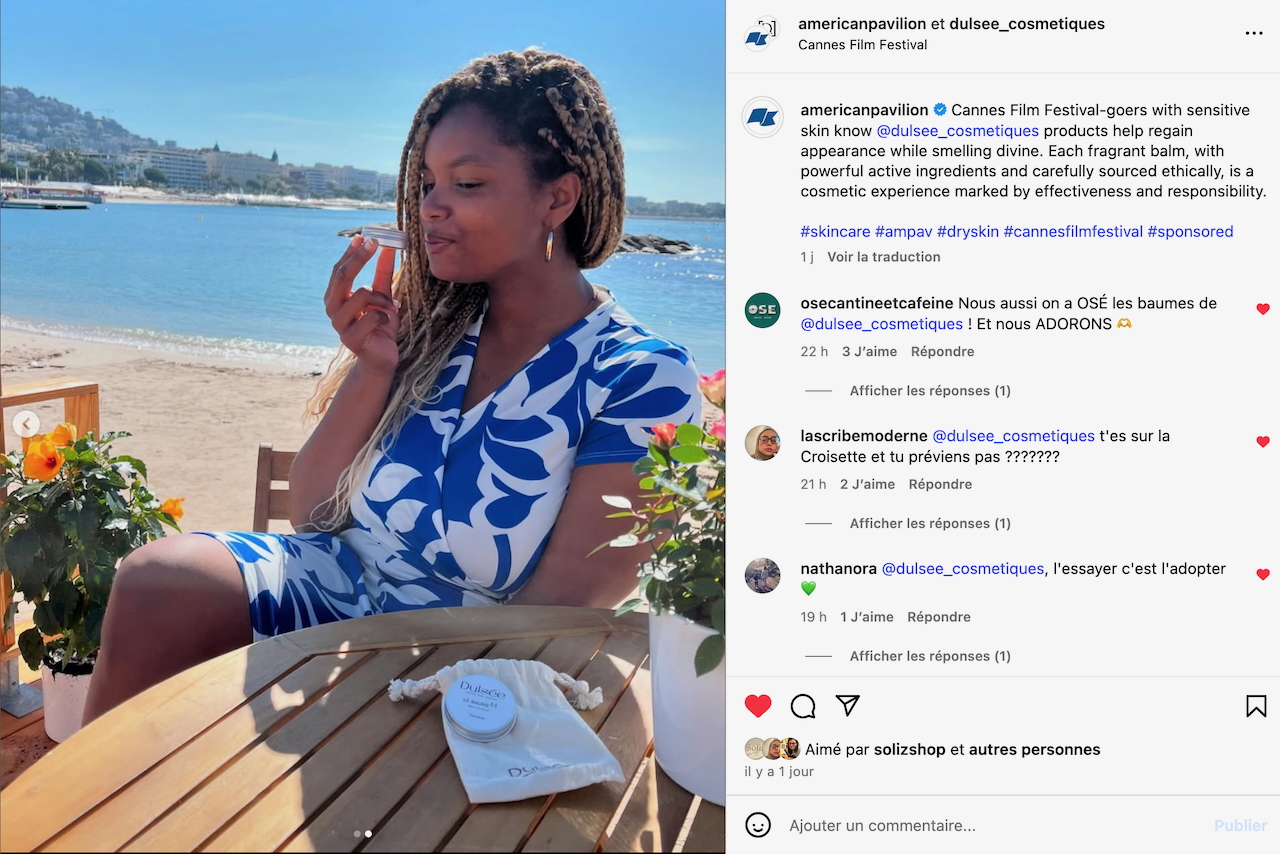Expand replies under osecantineetcafeine comment
This screenshot has width=1280, height=854.
pos(930,391)
